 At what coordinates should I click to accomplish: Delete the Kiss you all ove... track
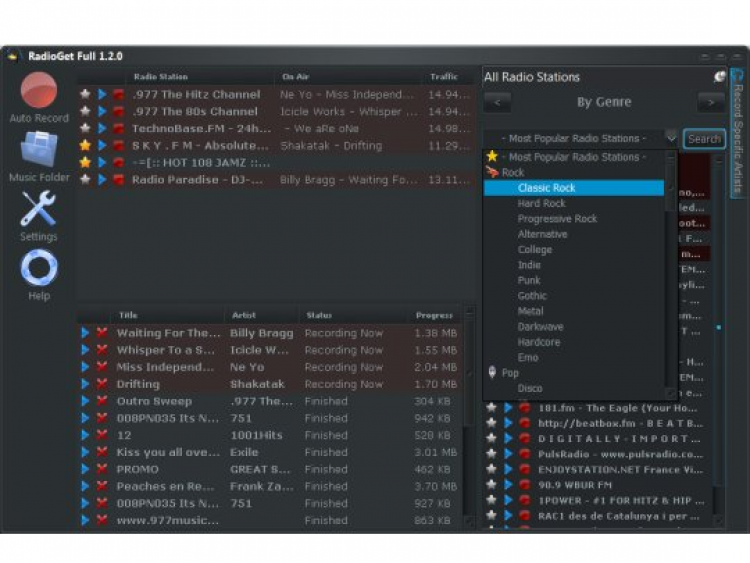[x=101, y=452]
